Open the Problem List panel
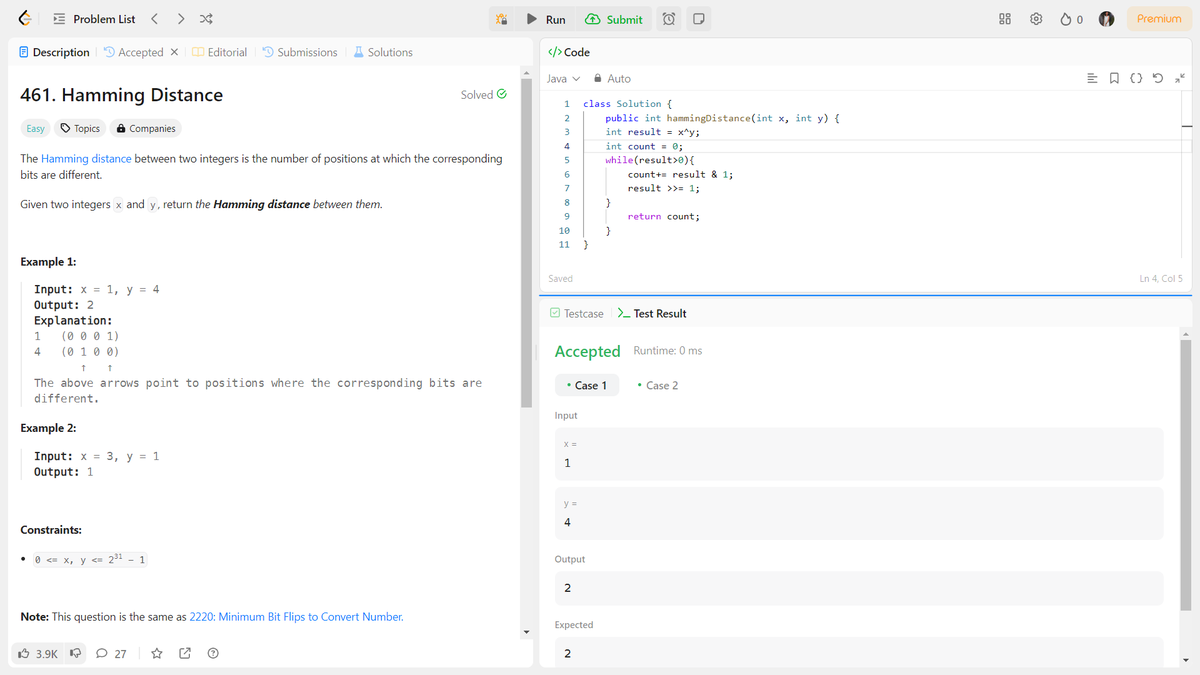 [x=94, y=19]
